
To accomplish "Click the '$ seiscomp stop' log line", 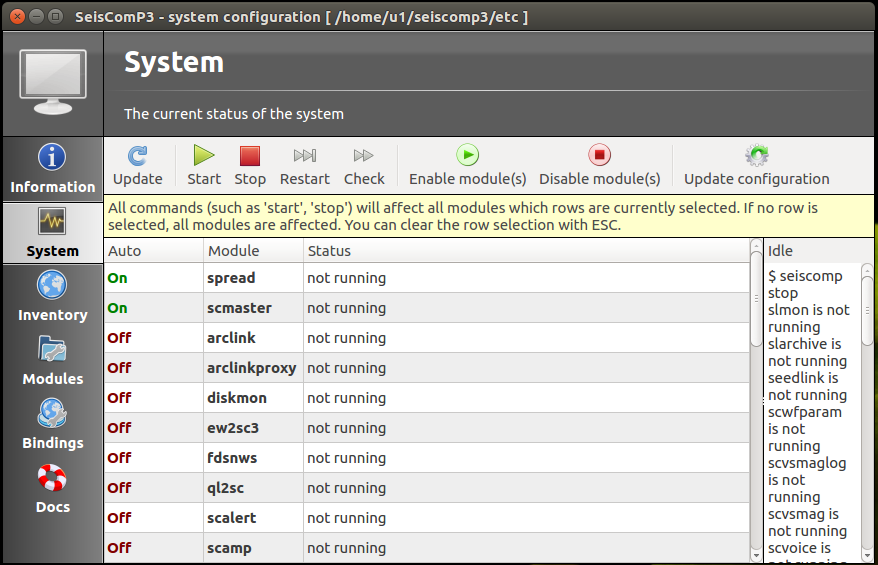I will 805,284.
